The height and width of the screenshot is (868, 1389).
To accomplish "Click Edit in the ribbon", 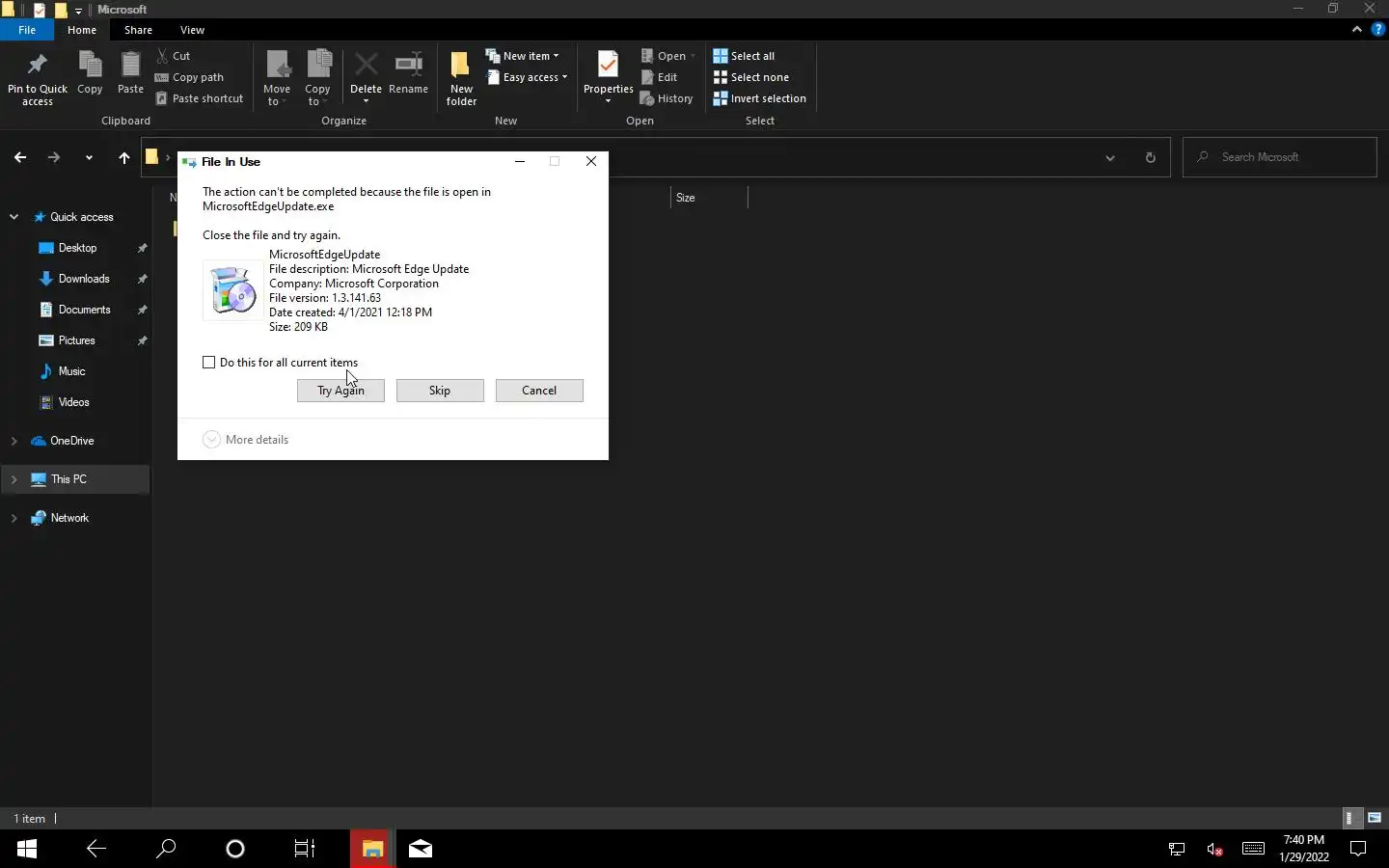I will click(659, 77).
